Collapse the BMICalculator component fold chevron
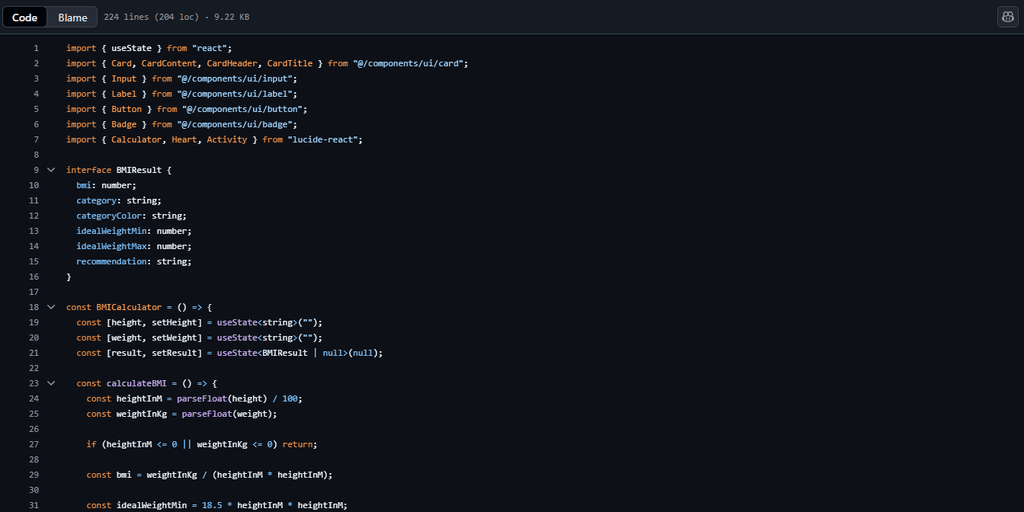 point(51,307)
